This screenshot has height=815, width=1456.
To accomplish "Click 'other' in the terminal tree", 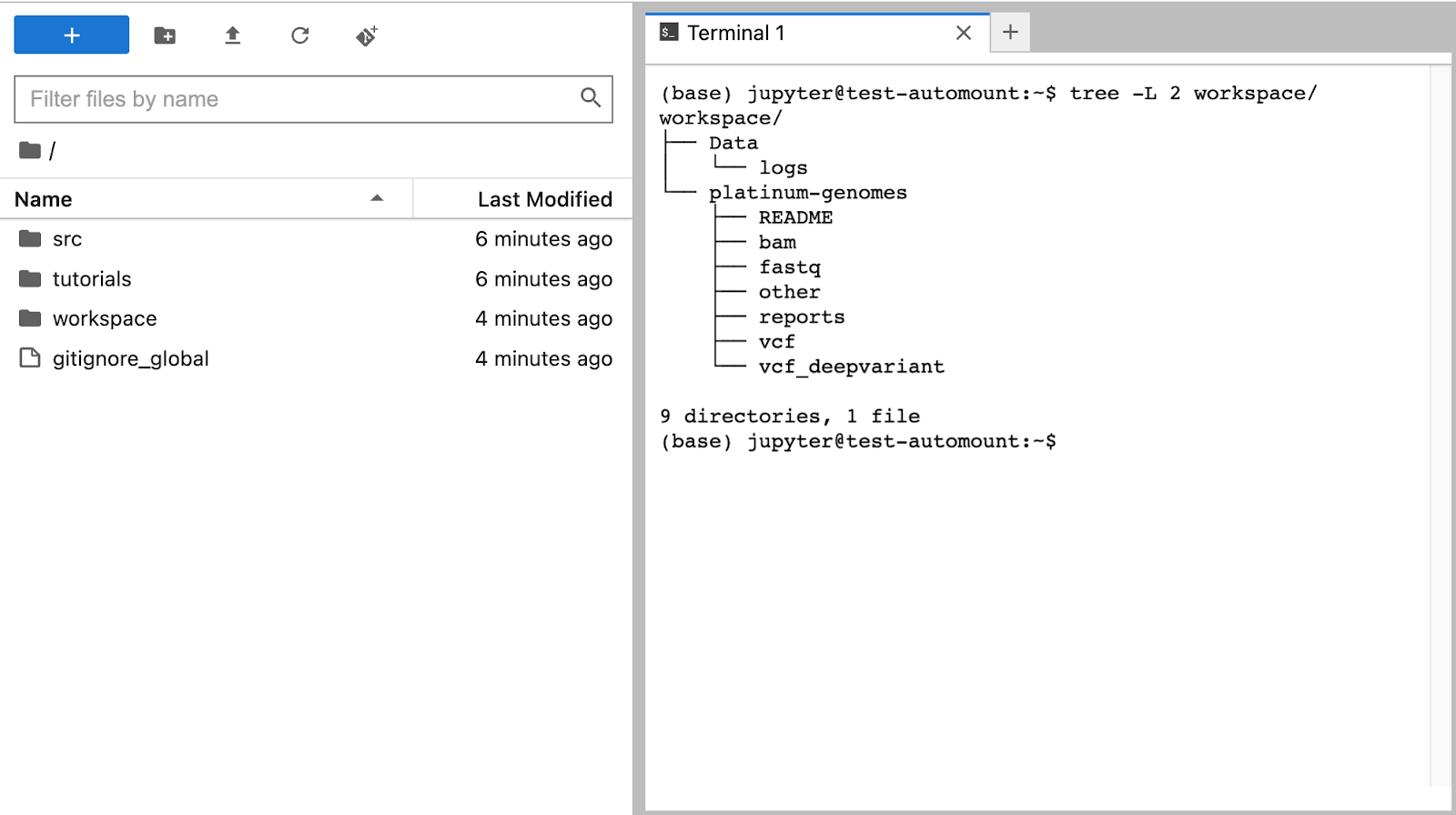I will point(790,292).
